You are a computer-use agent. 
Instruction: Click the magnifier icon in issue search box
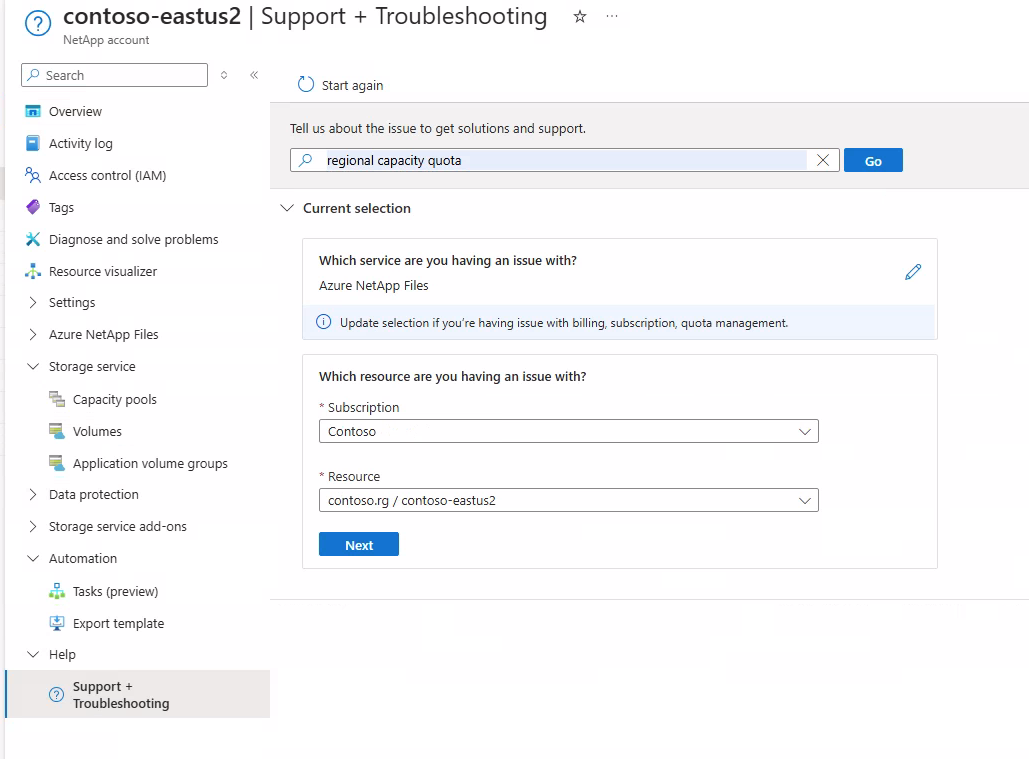(306, 160)
